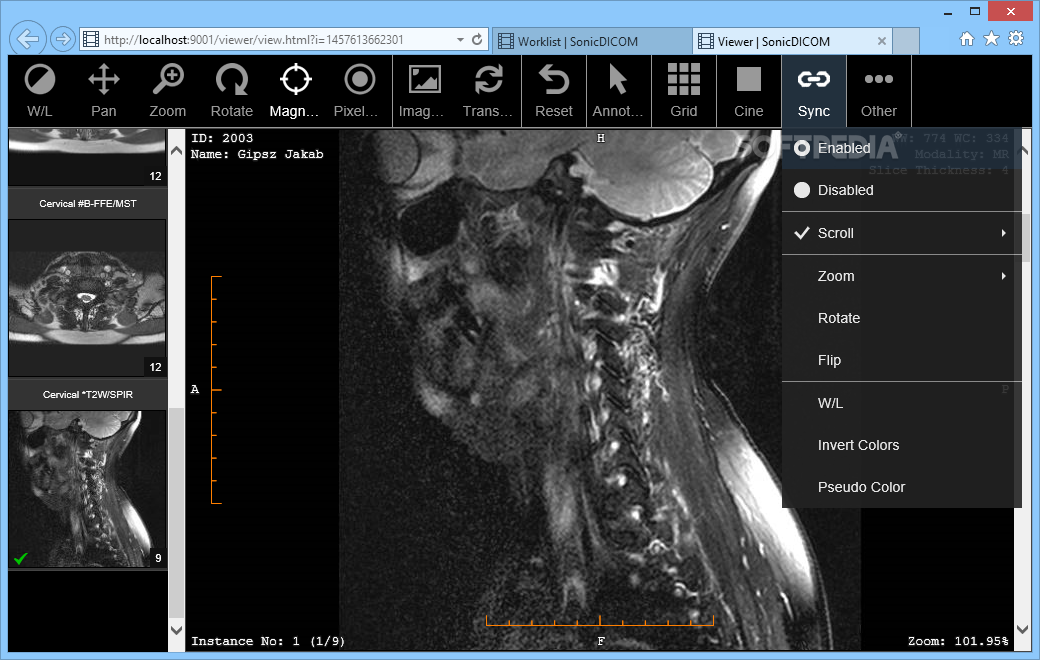
Task: Open a new browser tab
Action: [x=906, y=41]
